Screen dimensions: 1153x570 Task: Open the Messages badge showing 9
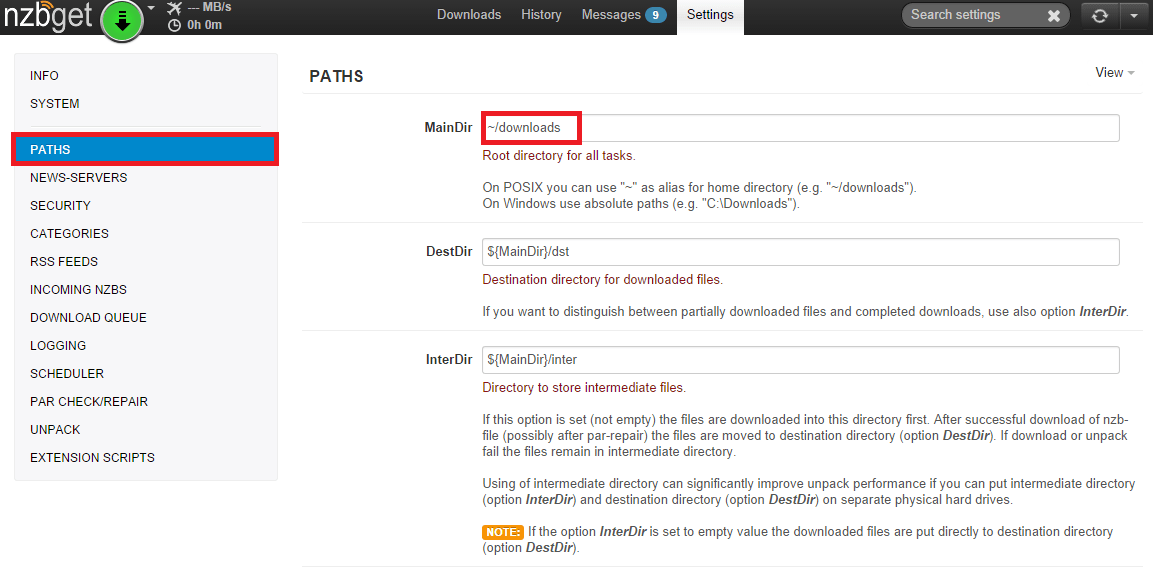pyautogui.click(x=655, y=15)
